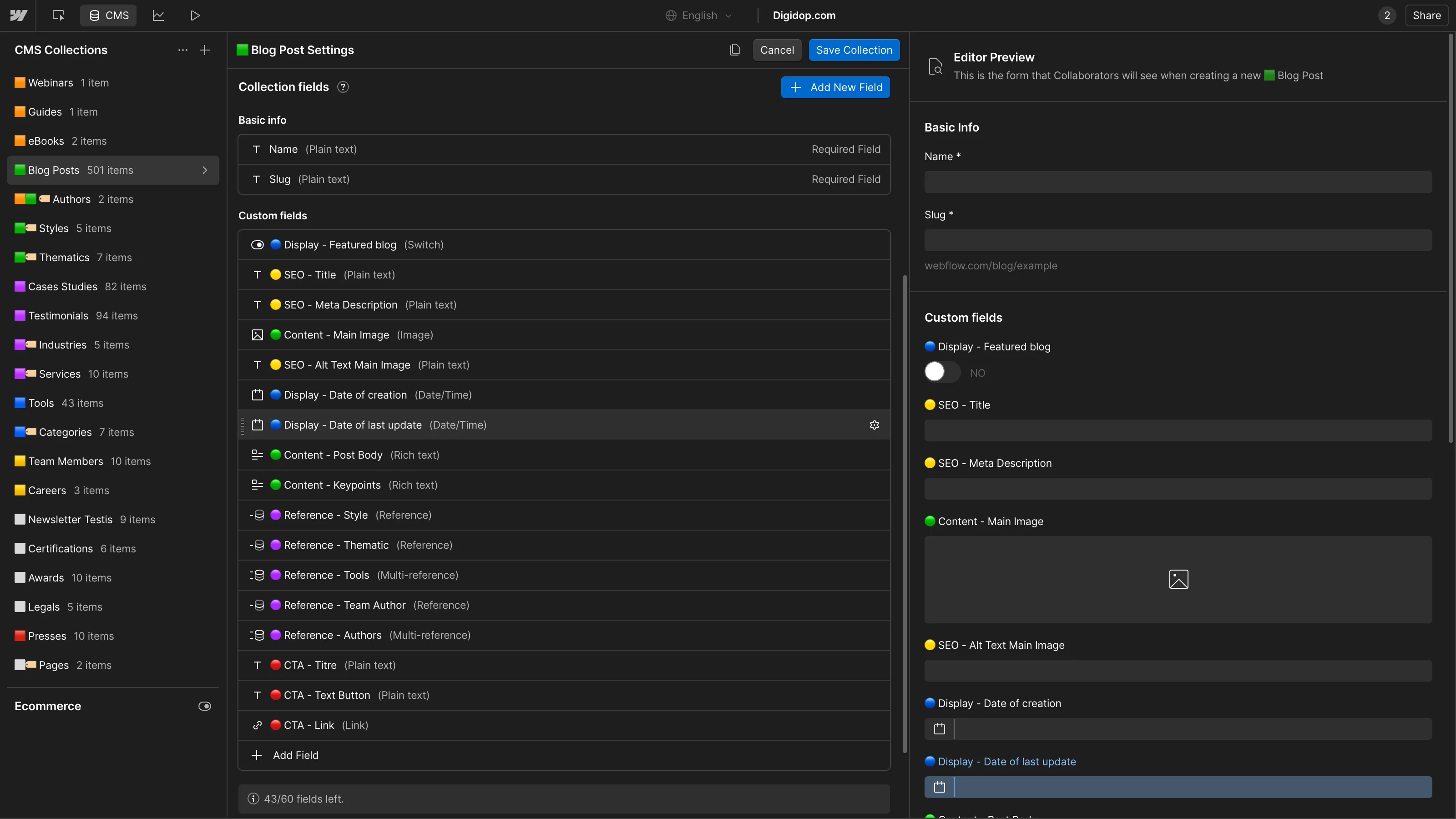Click SEO - Alt Text Main Image preview input
1456x819 pixels.
(x=1178, y=671)
